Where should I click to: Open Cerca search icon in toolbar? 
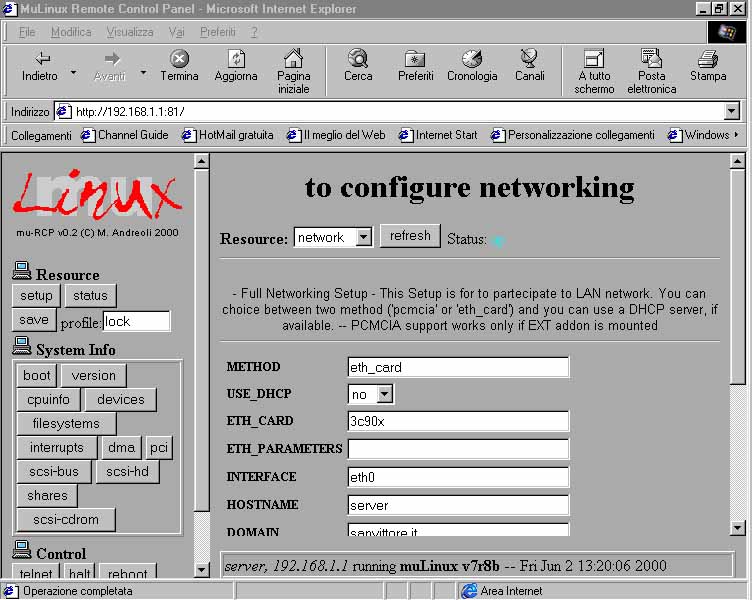point(358,59)
